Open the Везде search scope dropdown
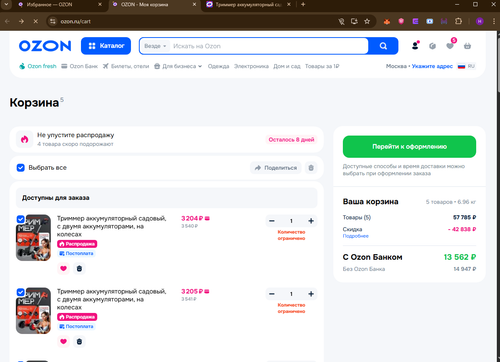The image size is (500, 362). pos(155,46)
